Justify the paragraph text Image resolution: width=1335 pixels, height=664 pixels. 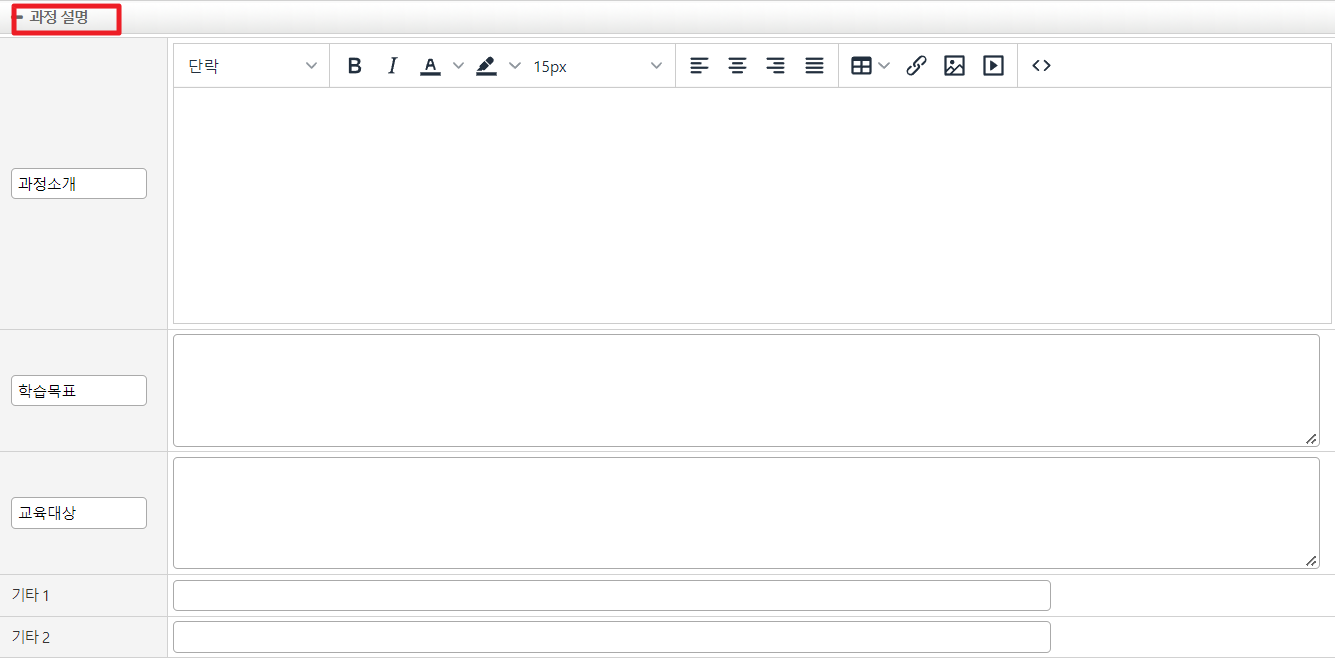tap(814, 66)
